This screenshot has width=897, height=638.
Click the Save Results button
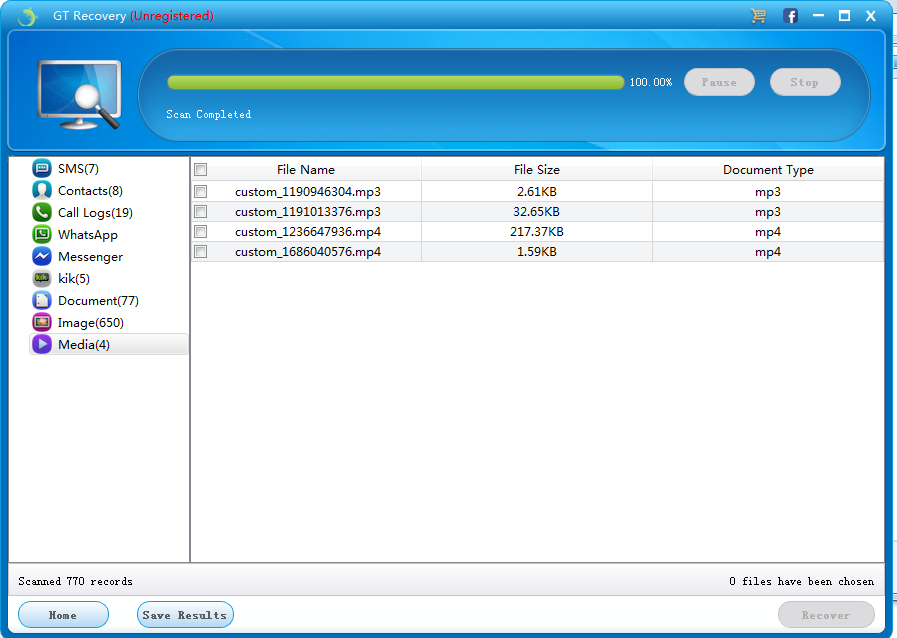[x=185, y=615]
